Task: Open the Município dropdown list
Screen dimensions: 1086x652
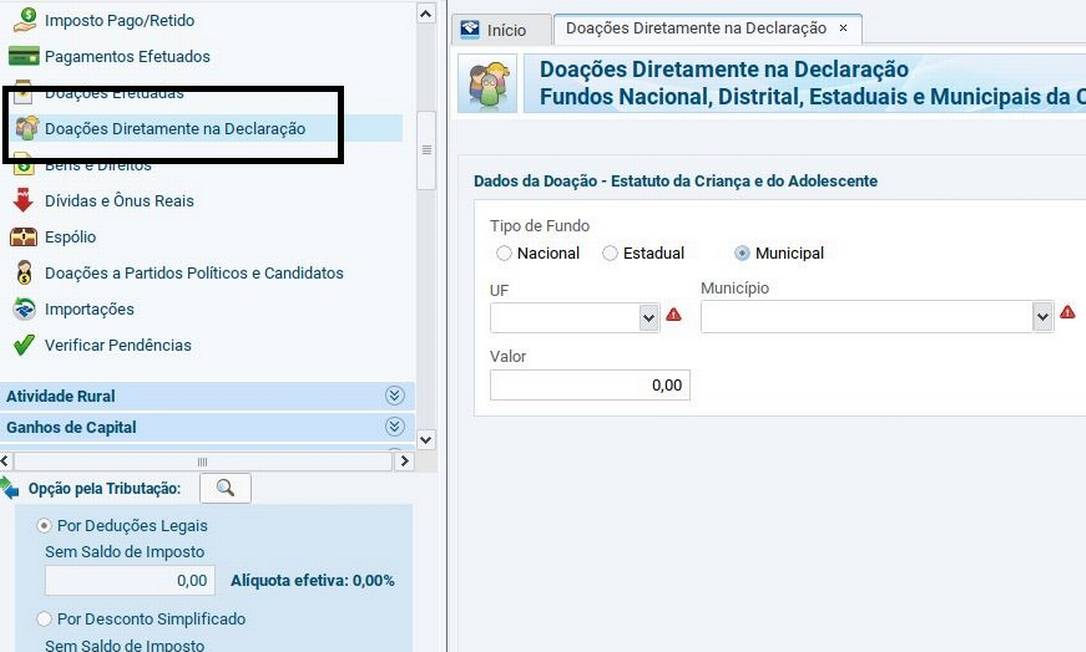Action: [x=1043, y=317]
